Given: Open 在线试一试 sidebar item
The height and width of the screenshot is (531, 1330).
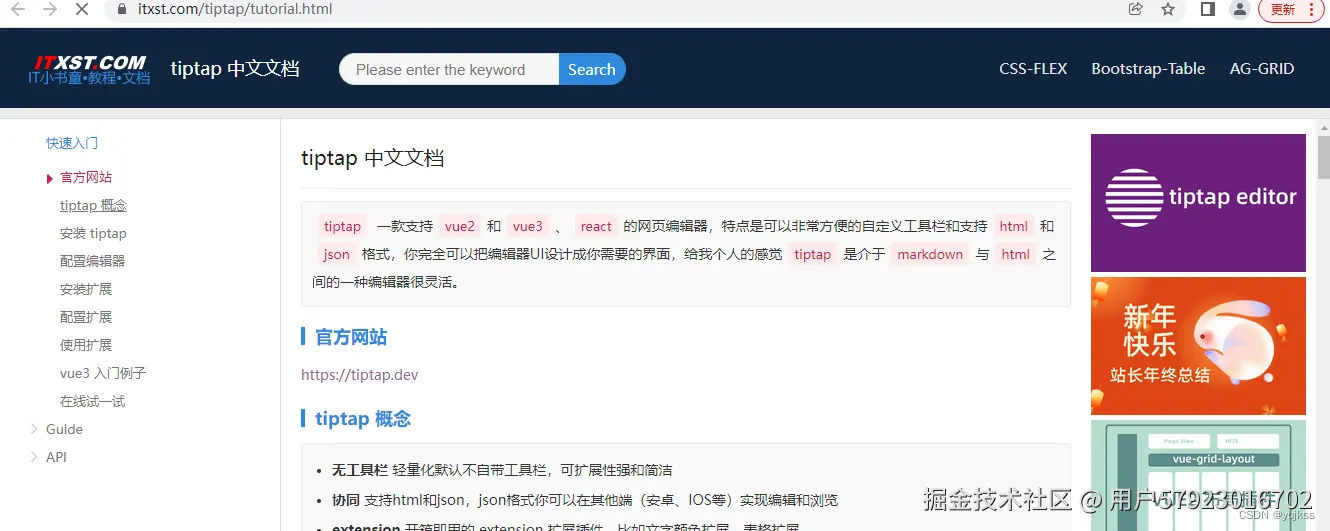Looking at the screenshot, I should click(x=92, y=401).
